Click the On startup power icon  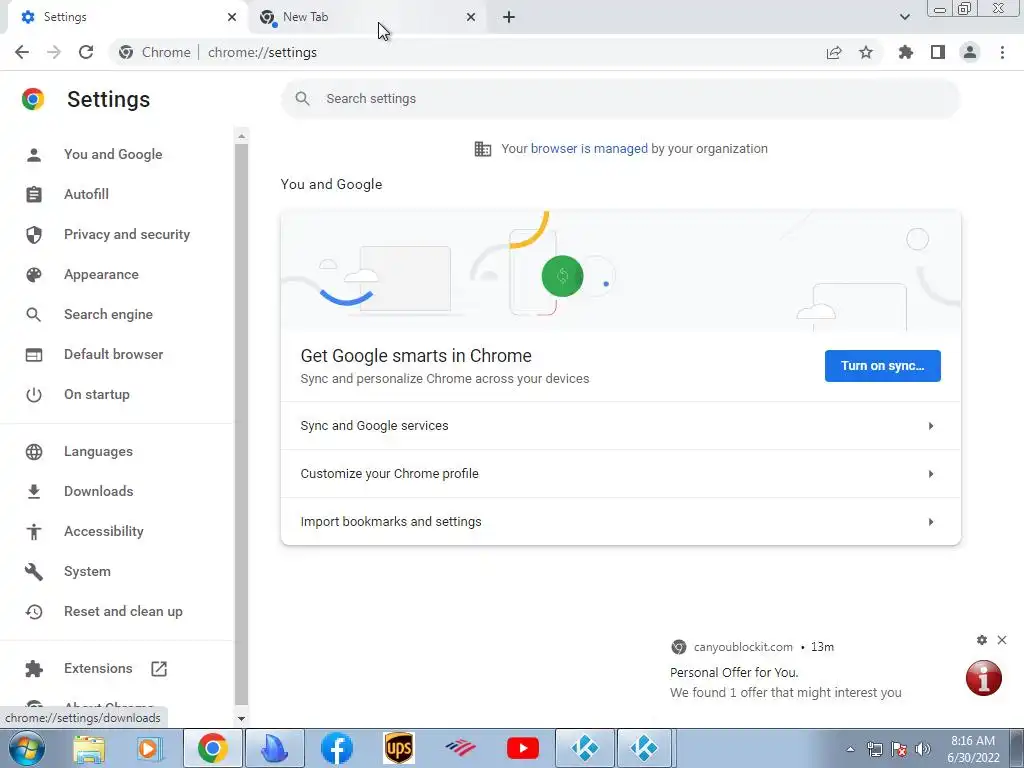pos(34,394)
